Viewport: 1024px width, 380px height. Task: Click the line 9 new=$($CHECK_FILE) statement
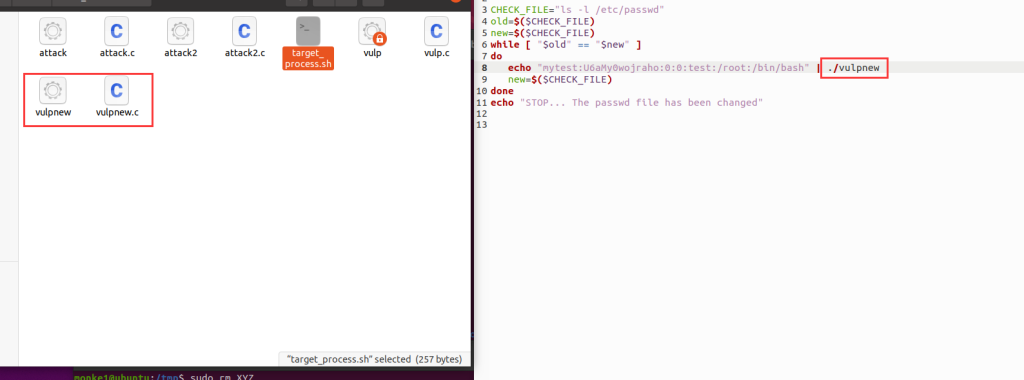560,80
